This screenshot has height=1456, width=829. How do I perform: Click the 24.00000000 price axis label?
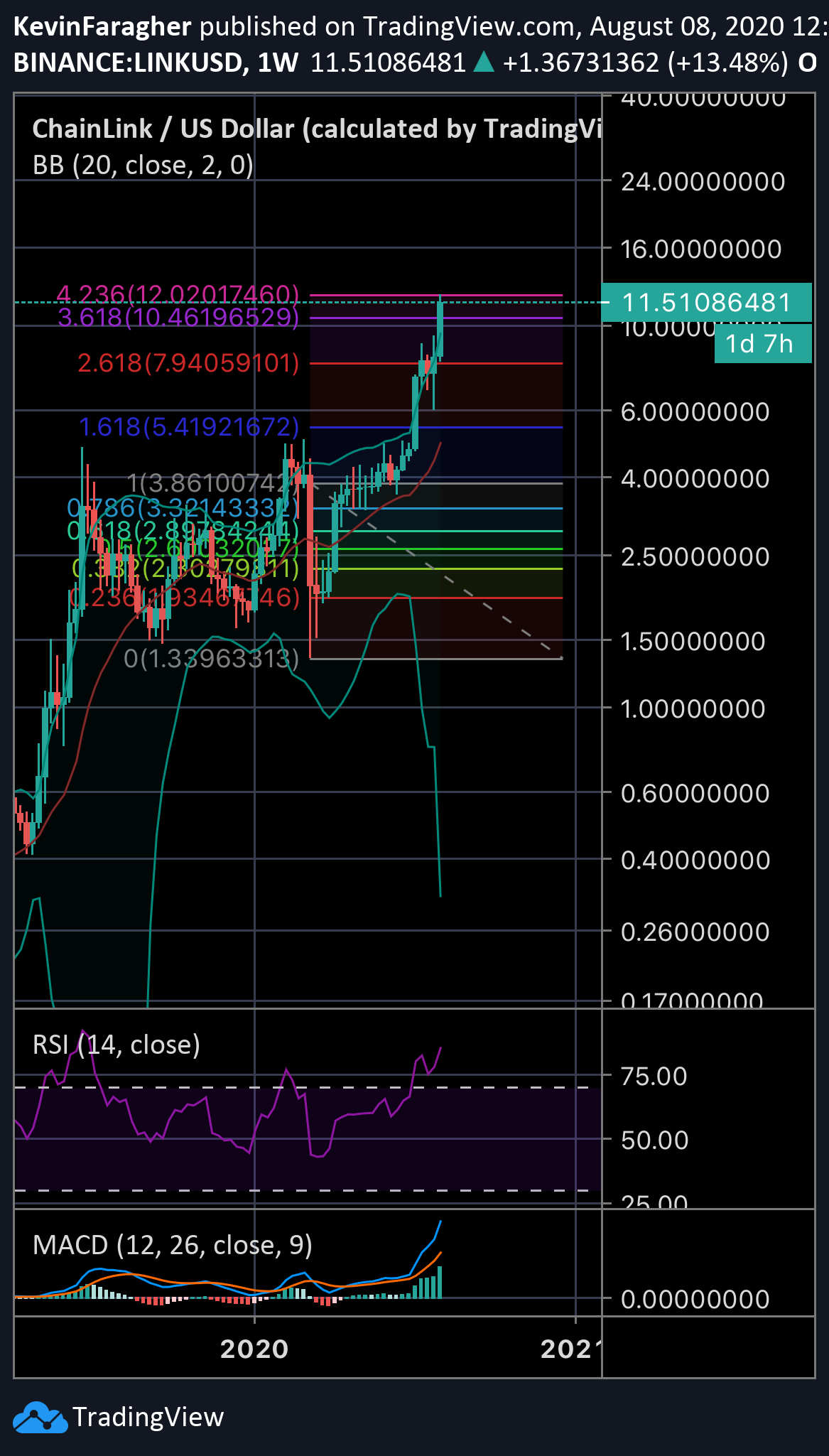point(703,182)
